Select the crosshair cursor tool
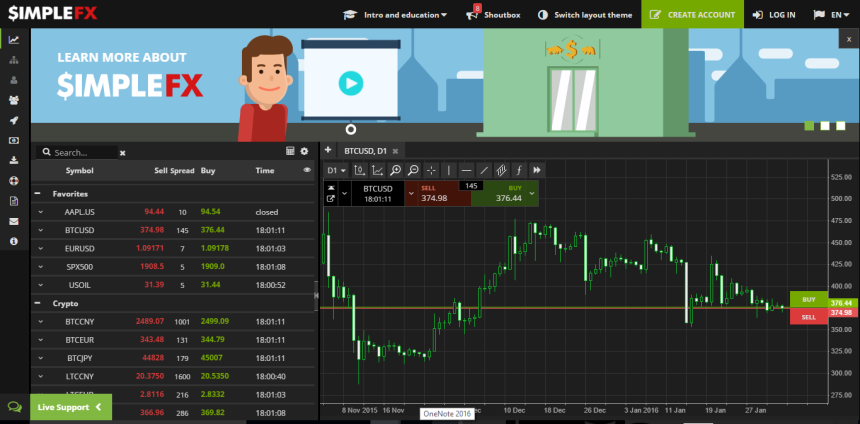The image size is (860, 424). tap(430, 170)
